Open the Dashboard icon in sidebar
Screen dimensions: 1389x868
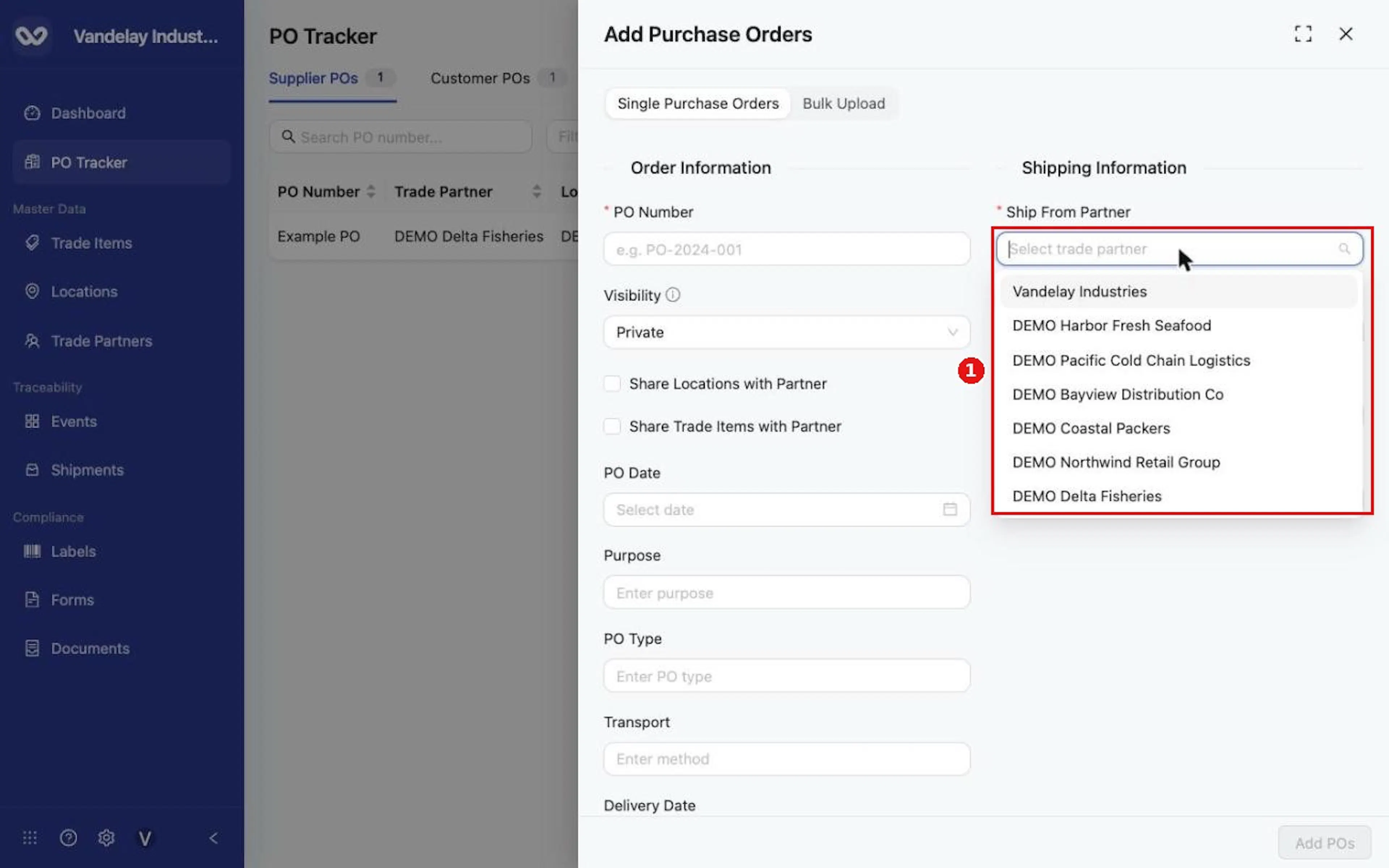click(x=32, y=113)
